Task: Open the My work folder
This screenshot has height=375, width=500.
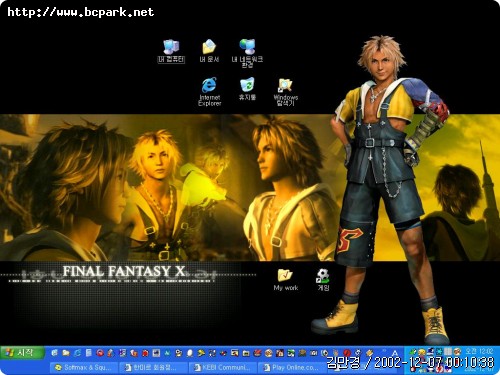Action: pyautogui.click(x=286, y=280)
